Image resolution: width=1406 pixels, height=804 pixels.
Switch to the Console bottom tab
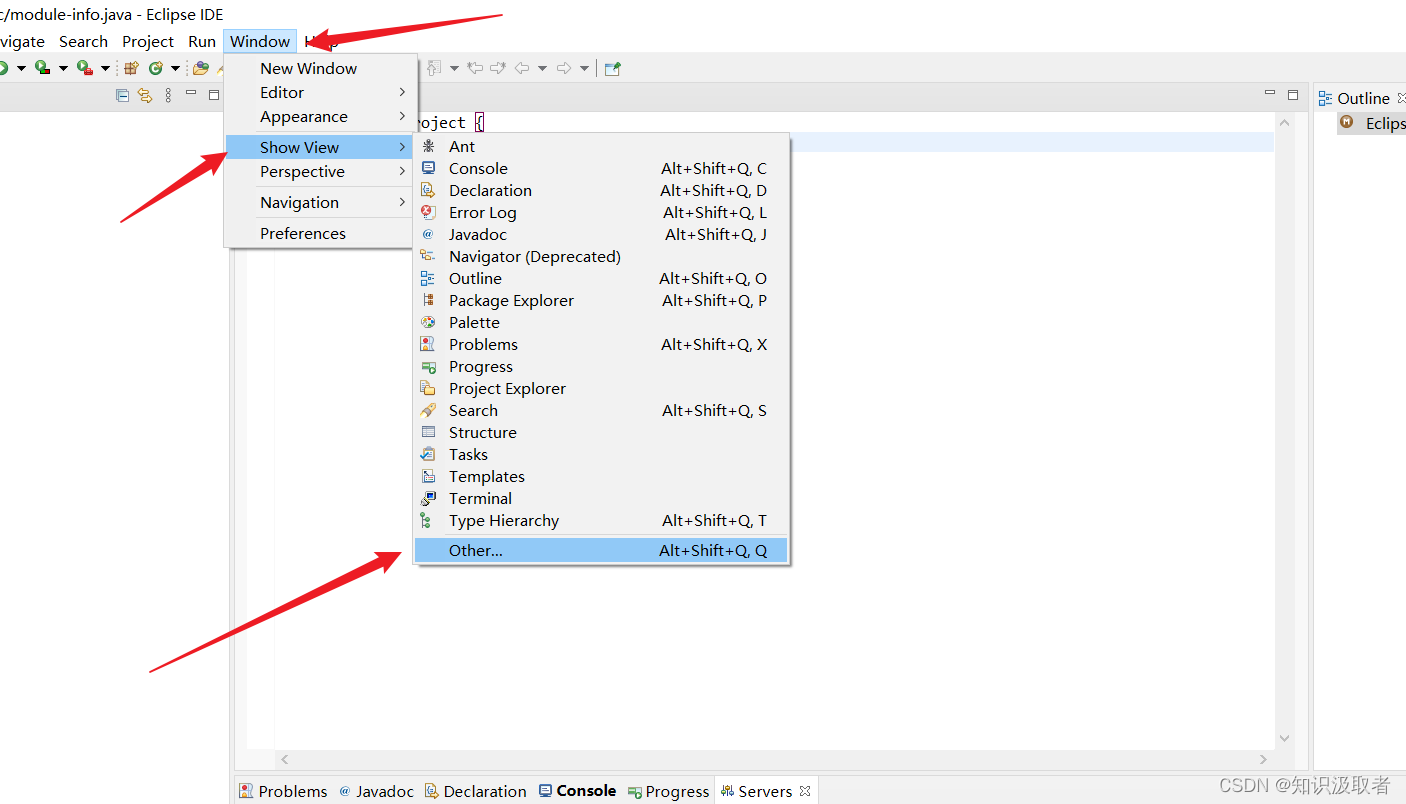577,791
